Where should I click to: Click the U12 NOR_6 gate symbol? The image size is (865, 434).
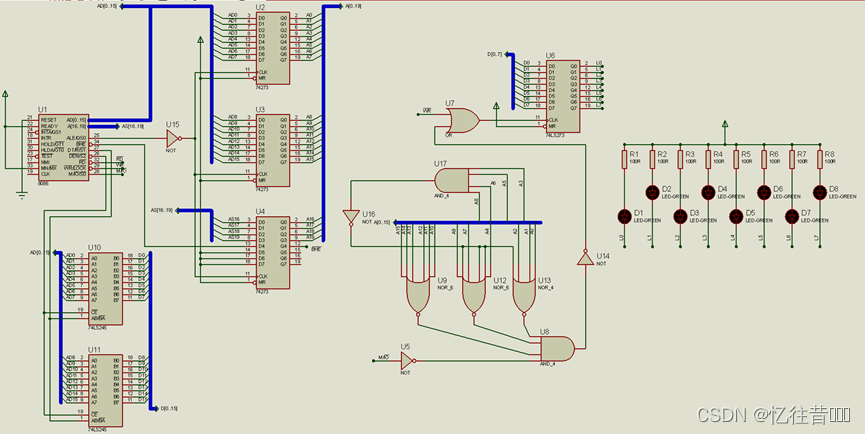point(474,295)
